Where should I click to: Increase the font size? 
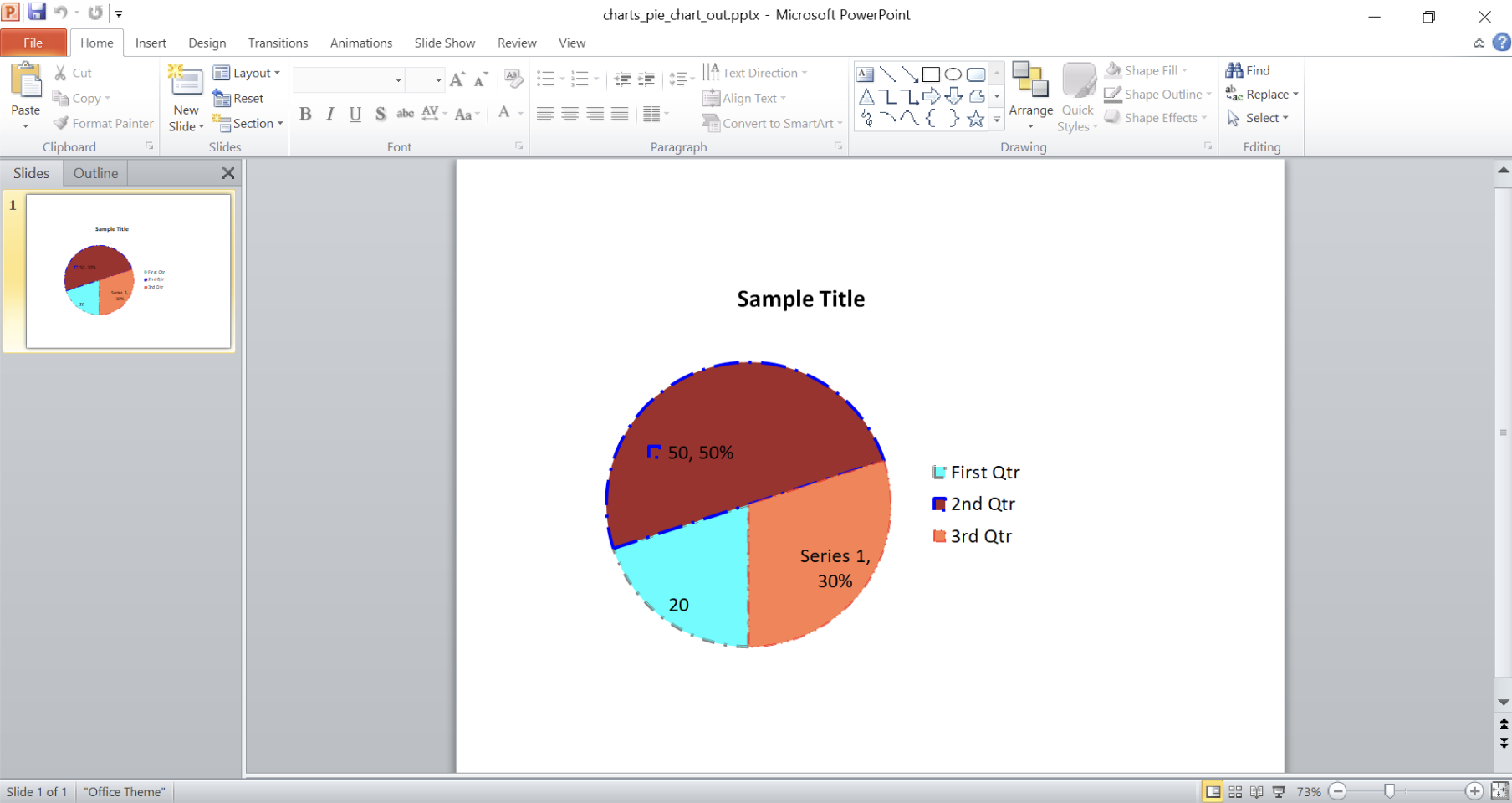[x=456, y=78]
